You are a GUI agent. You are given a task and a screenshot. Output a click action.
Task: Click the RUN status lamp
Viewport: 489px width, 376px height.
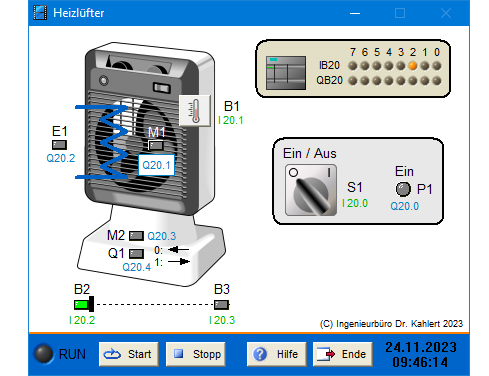coord(44,354)
